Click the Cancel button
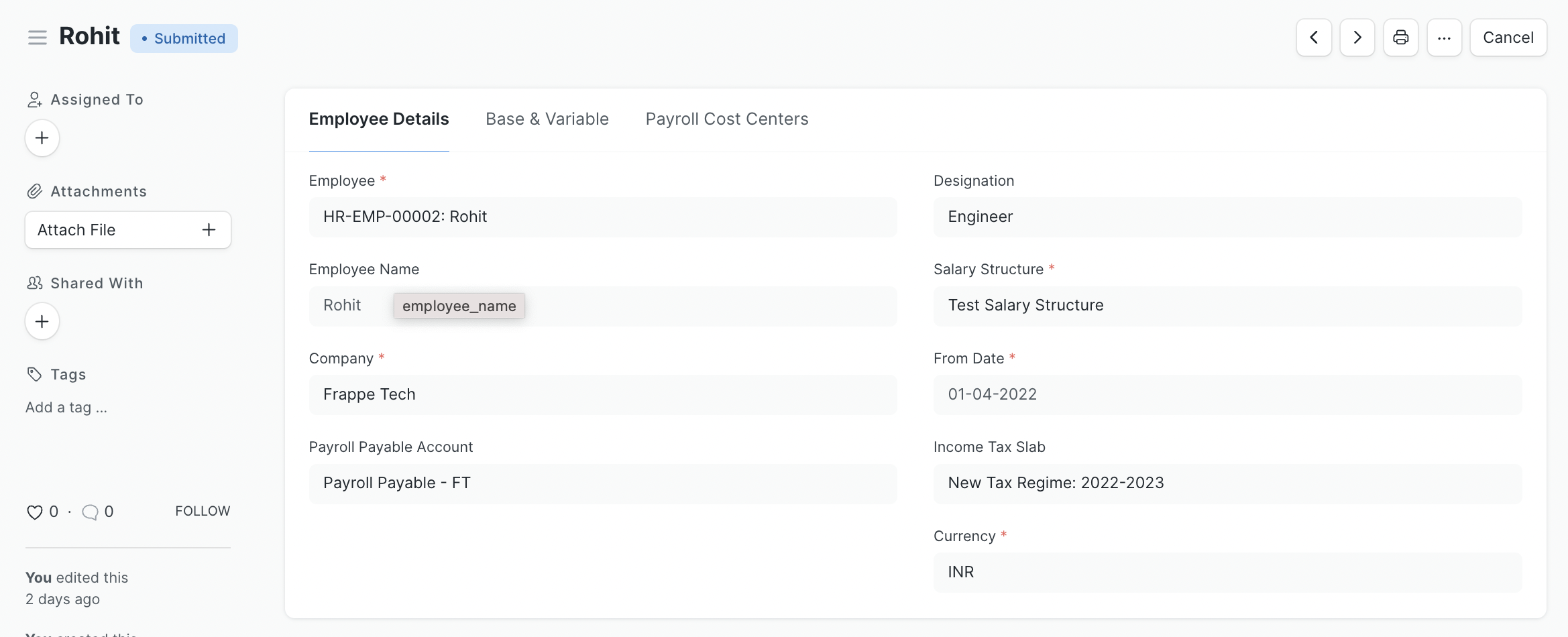The height and width of the screenshot is (637, 1568). click(x=1508, y=38)
